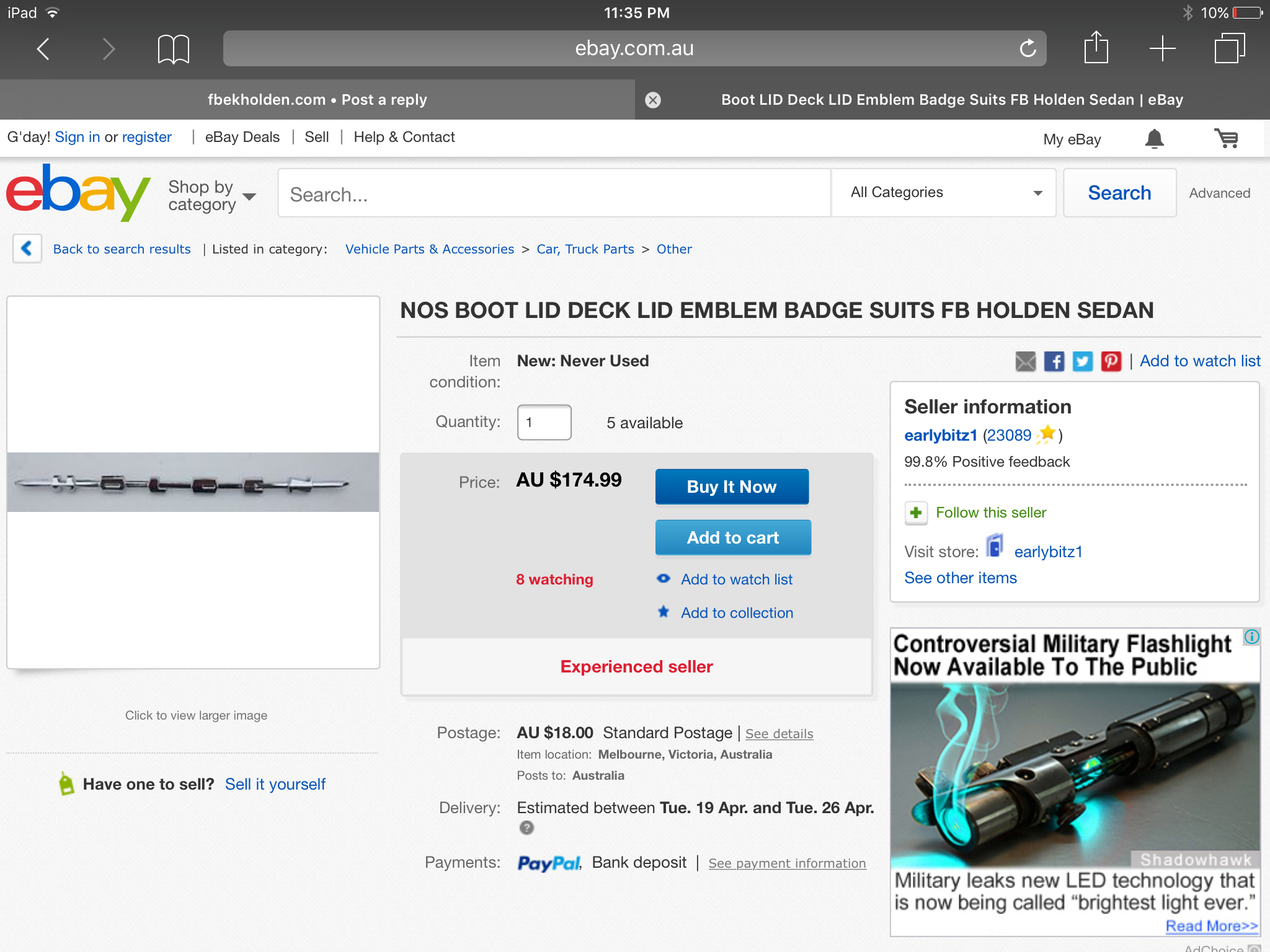Open eBay notifications bell icon
The width and height of the screenshot is (1270, 952).
click(1154, 139)
